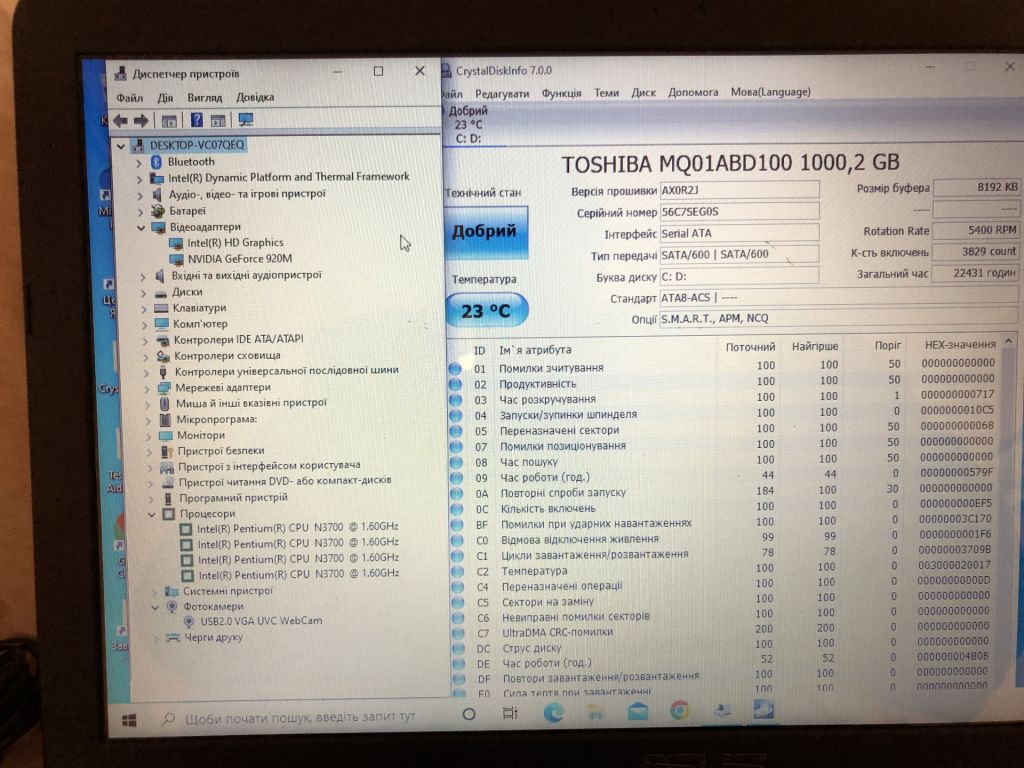
Task: Click the Серійний номер field
Action: click(739, 212)
